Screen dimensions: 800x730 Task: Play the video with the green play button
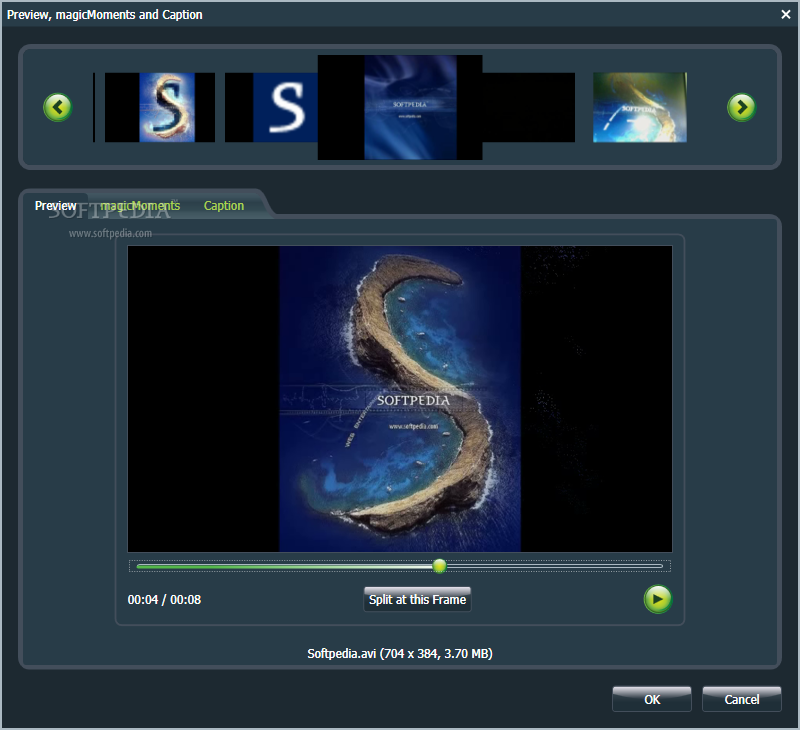[x=658, y=599]
